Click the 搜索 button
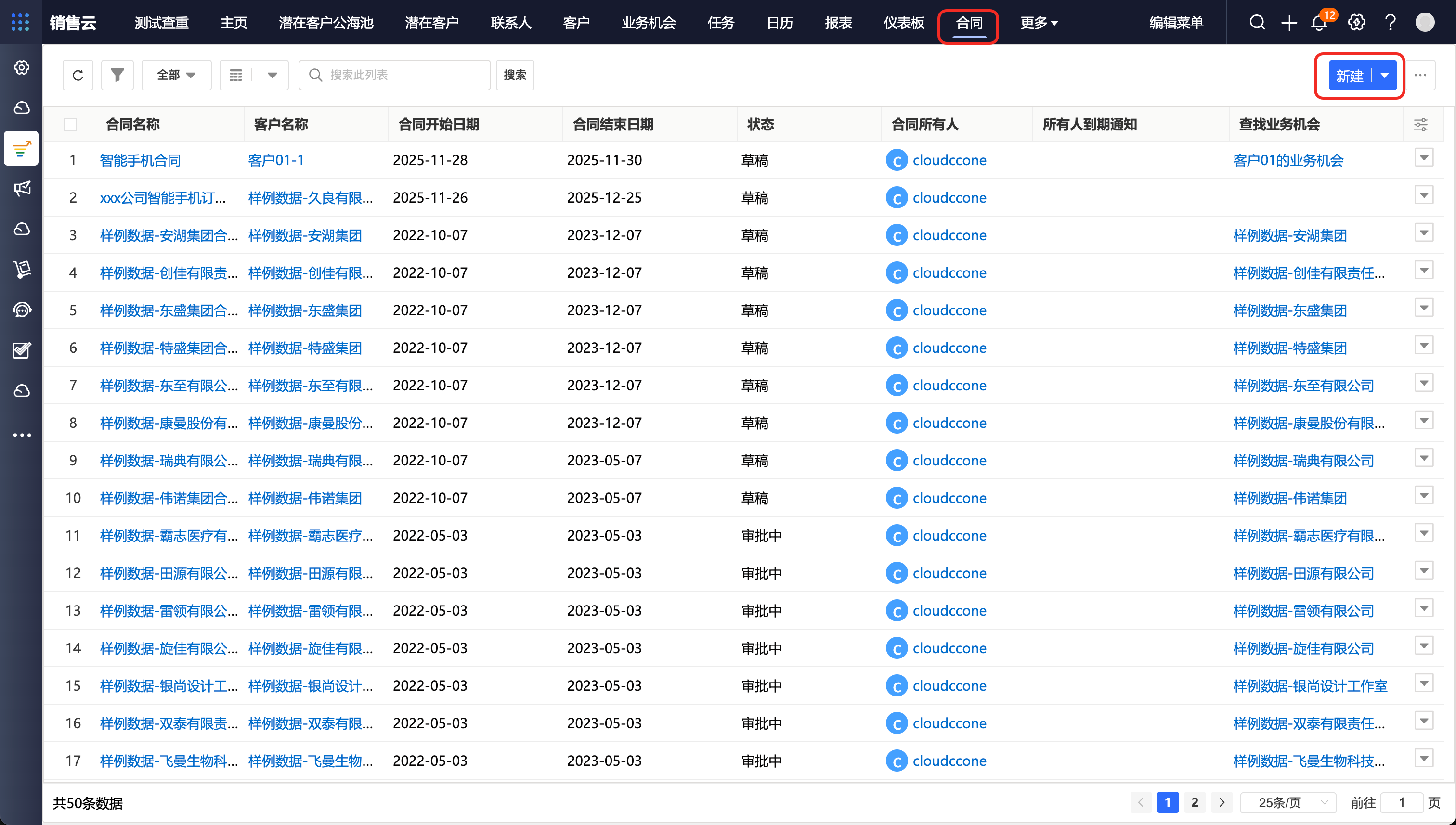Viewport: 1456px width, 825px height. click(514, 75)
